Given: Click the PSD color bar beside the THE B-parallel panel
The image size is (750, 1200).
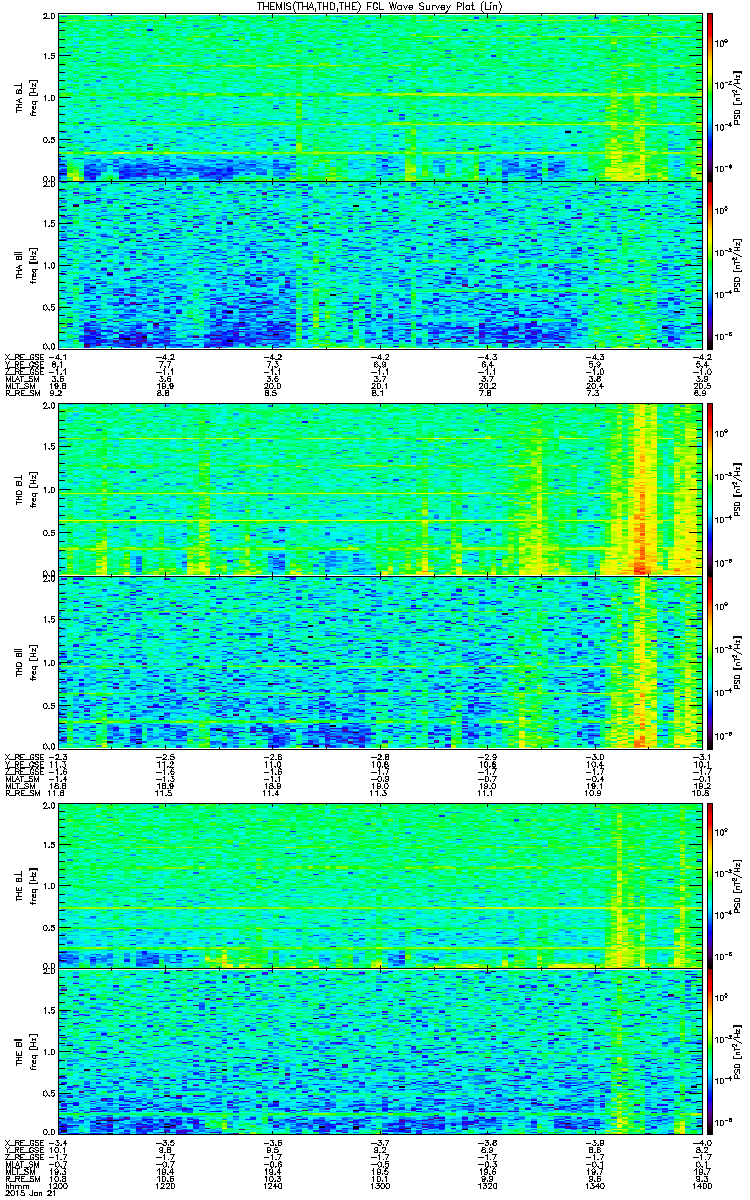Looking at the screenshot, I should (710, 1051).
